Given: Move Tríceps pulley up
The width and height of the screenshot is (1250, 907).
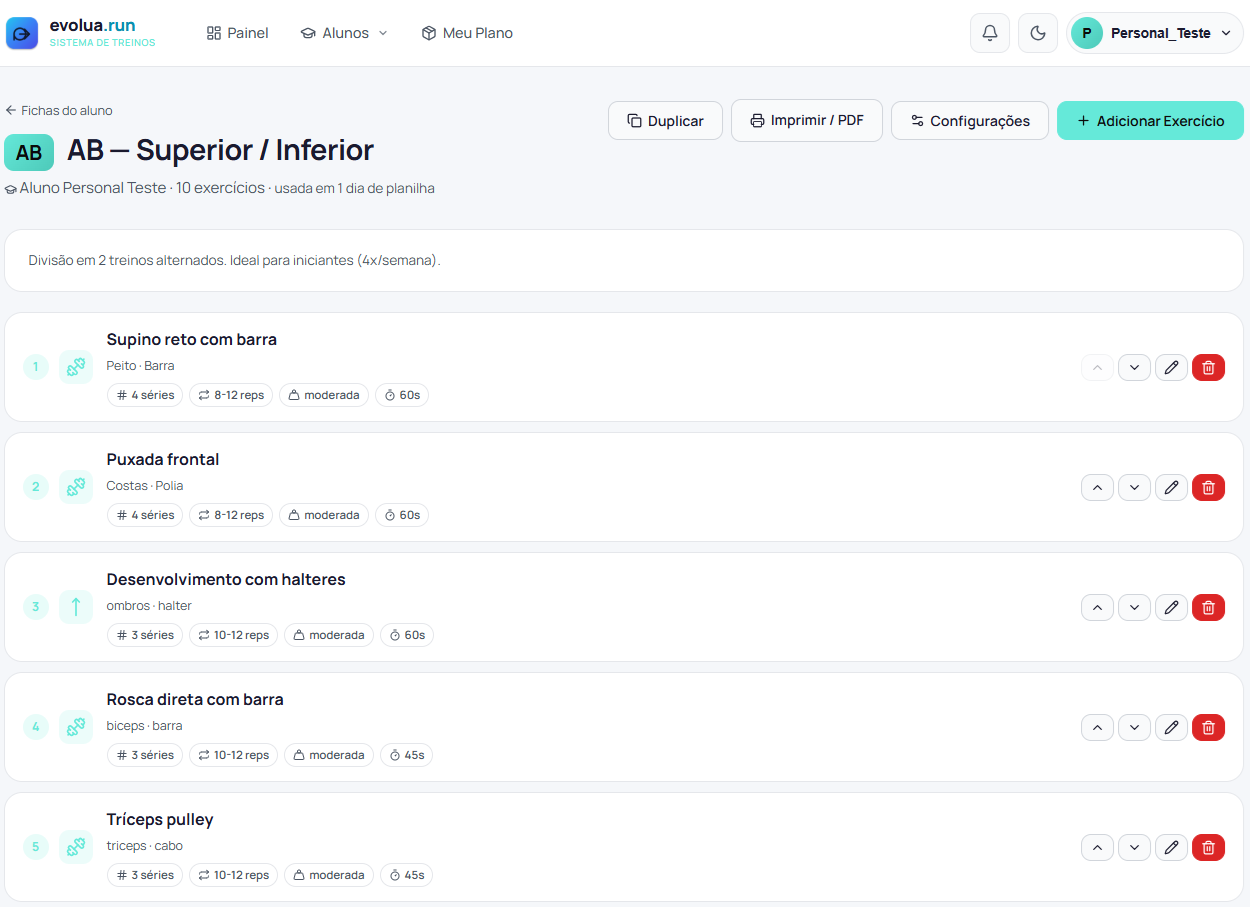Looking at the screenshot, I should 1097,847.
